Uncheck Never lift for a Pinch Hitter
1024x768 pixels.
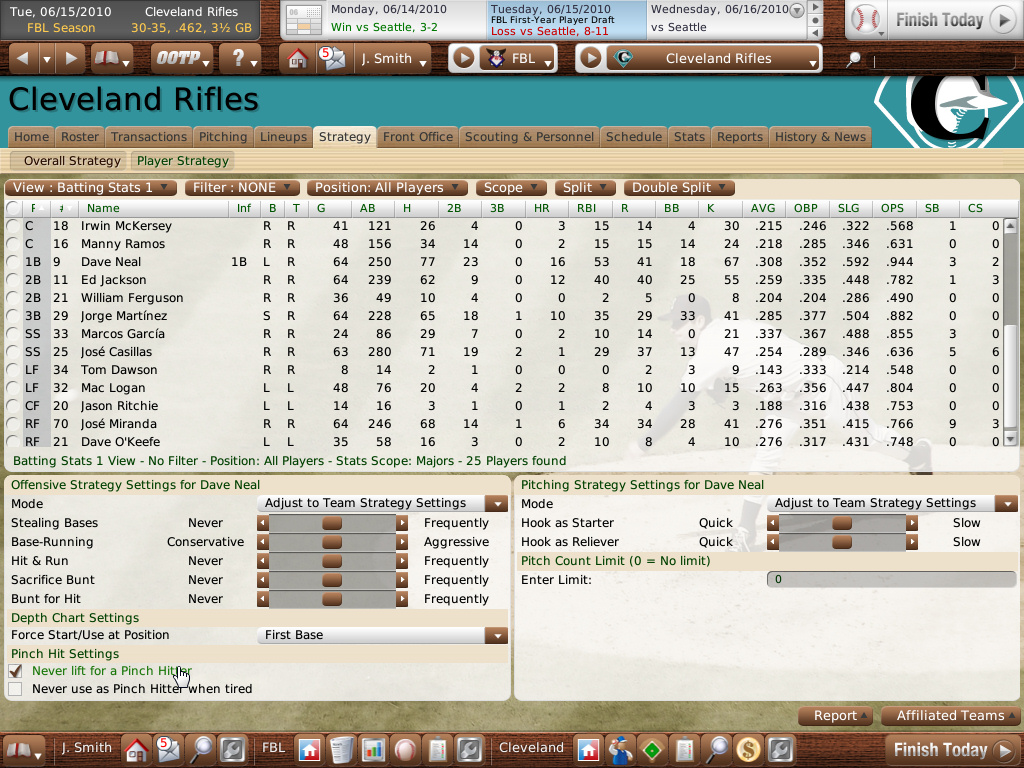click(x=15, y=672)
